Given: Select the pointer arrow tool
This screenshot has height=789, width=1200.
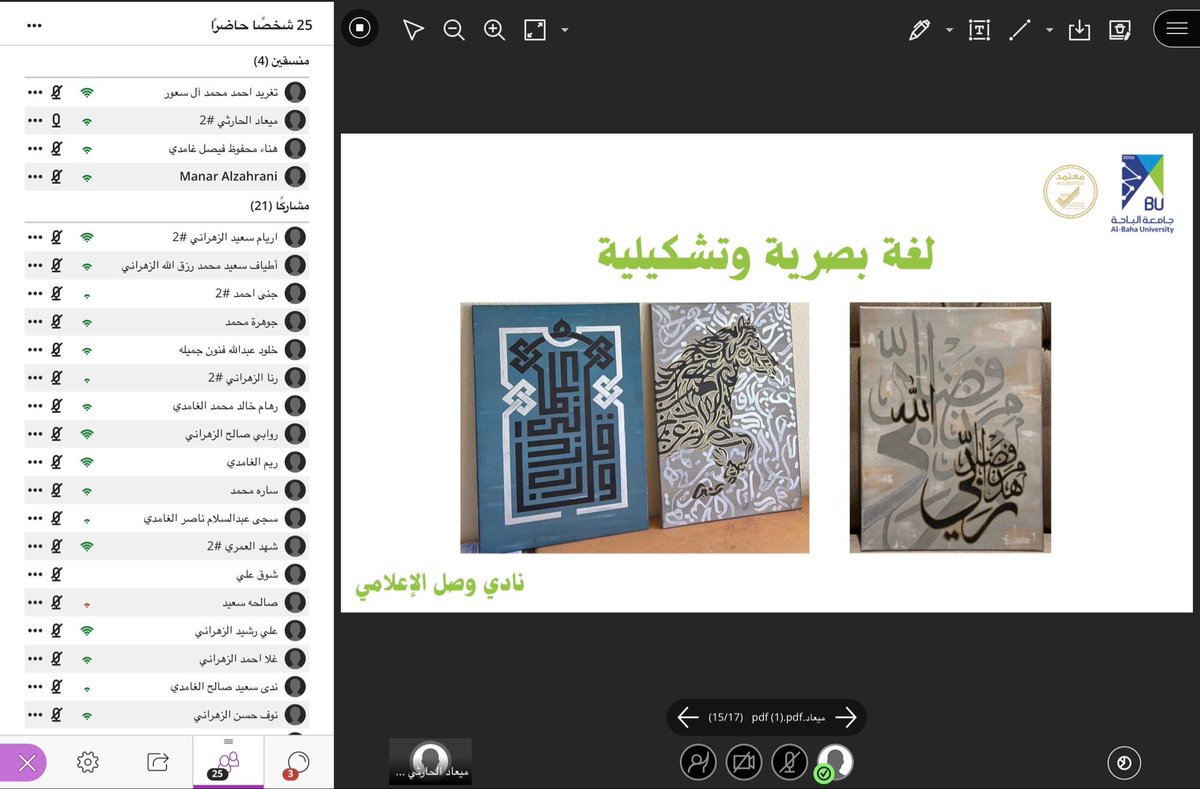Looking at the screenshot, I should click(413, 30).
